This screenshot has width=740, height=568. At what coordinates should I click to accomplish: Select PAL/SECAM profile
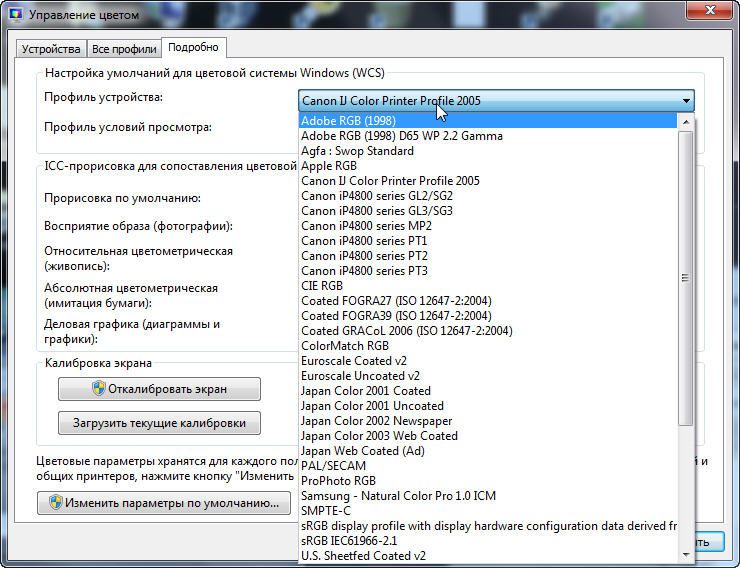click(488, 466)
